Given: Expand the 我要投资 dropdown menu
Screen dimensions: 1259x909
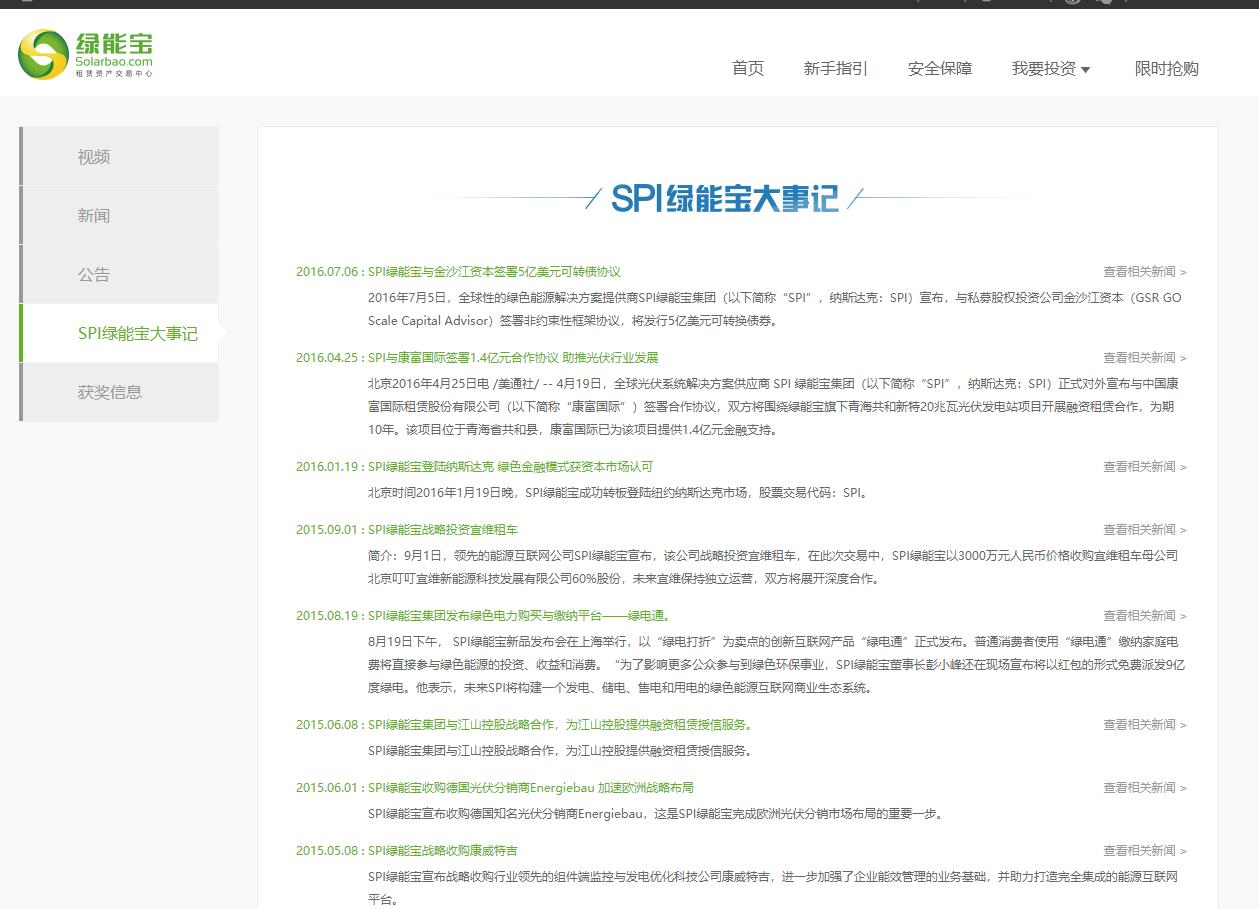Looking at the screenshot, I should [x=1051, y=69].
